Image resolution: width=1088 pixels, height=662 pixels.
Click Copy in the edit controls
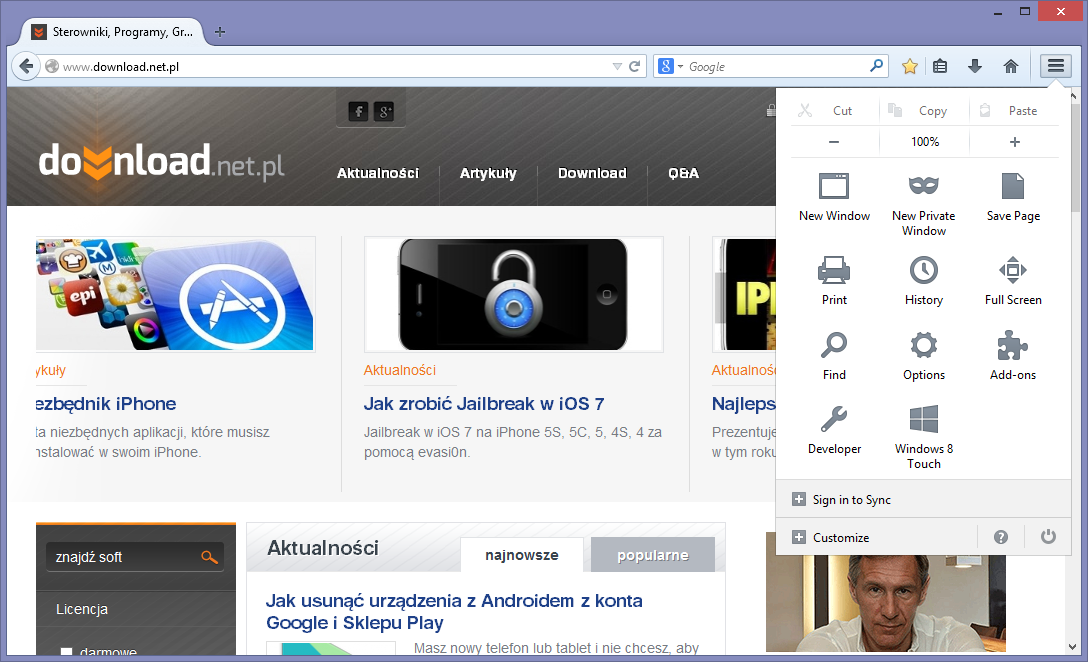point(924,110)
